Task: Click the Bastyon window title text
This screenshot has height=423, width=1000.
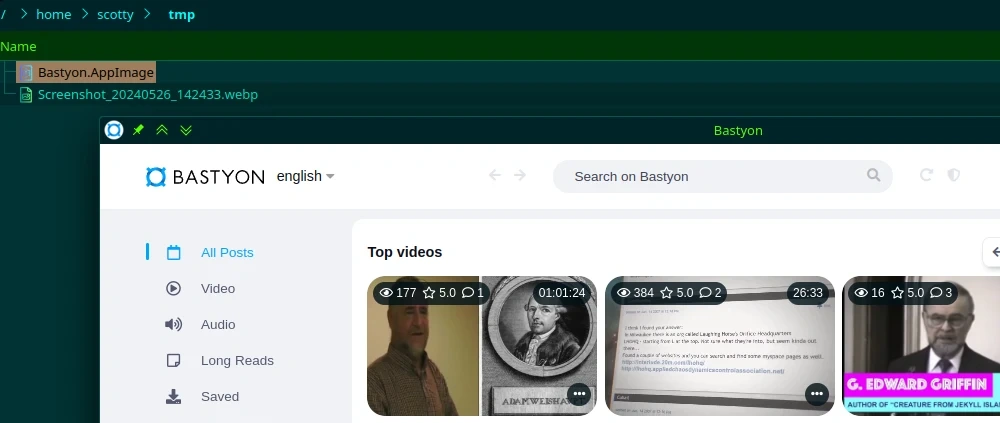Action: point(738,131)
